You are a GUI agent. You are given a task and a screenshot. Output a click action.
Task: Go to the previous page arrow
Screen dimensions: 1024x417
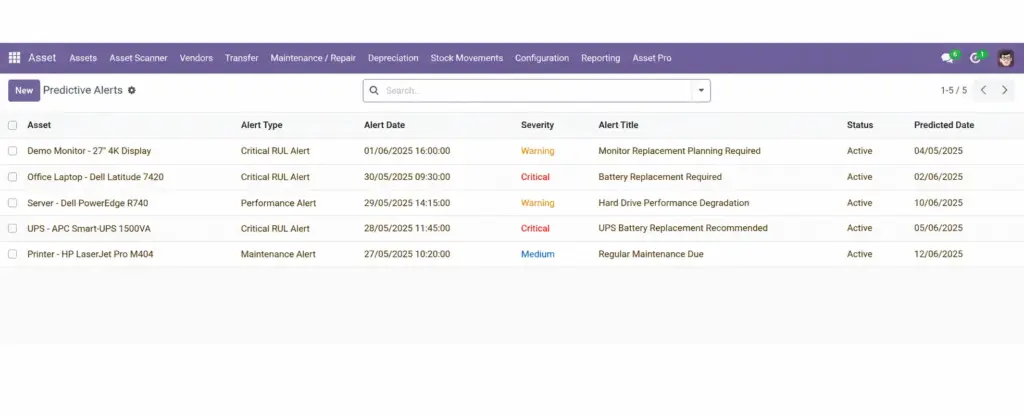[984, 91]
